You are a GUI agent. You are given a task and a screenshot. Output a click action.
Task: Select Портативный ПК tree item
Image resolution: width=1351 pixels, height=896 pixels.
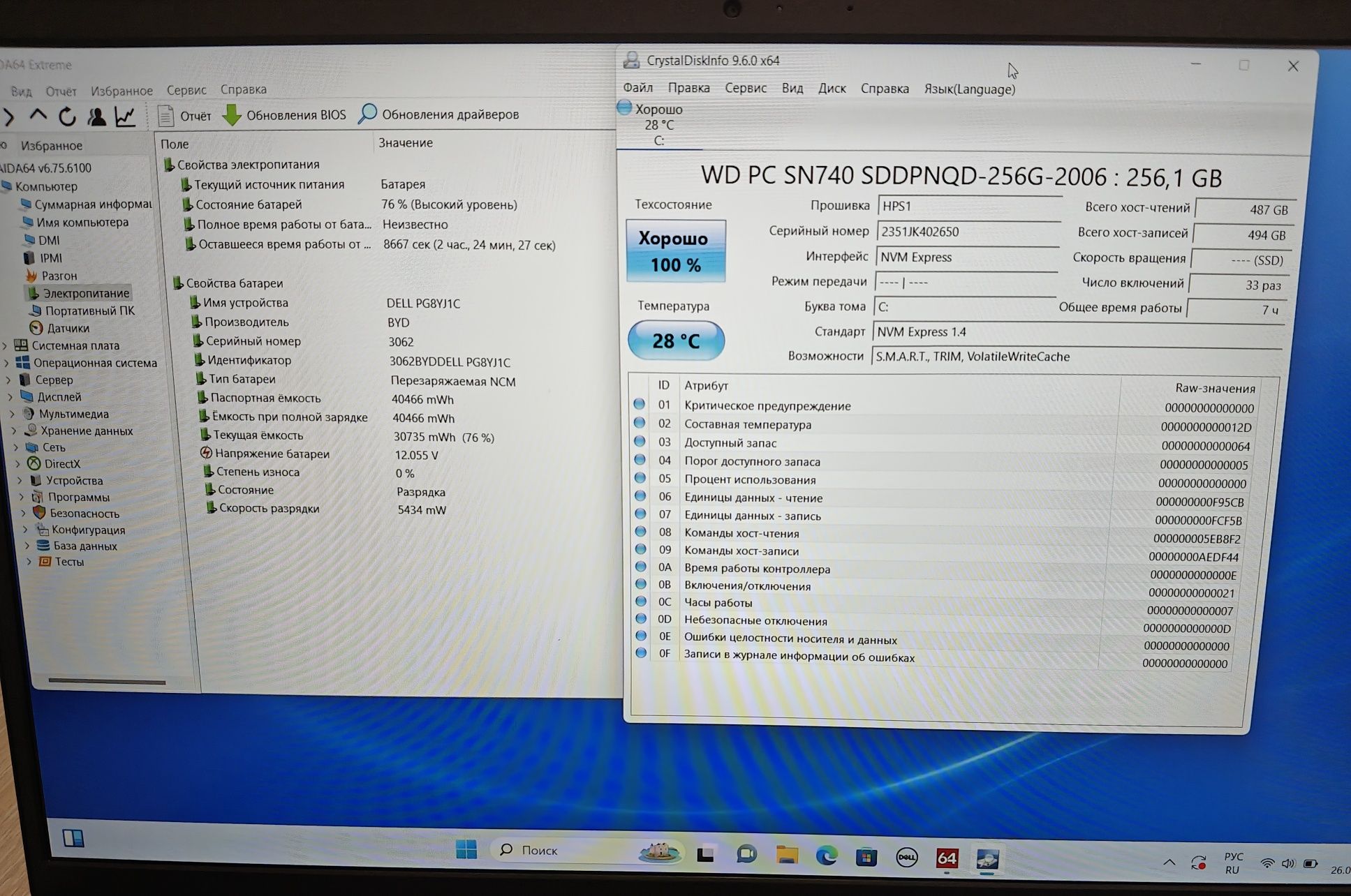point(82,311)
